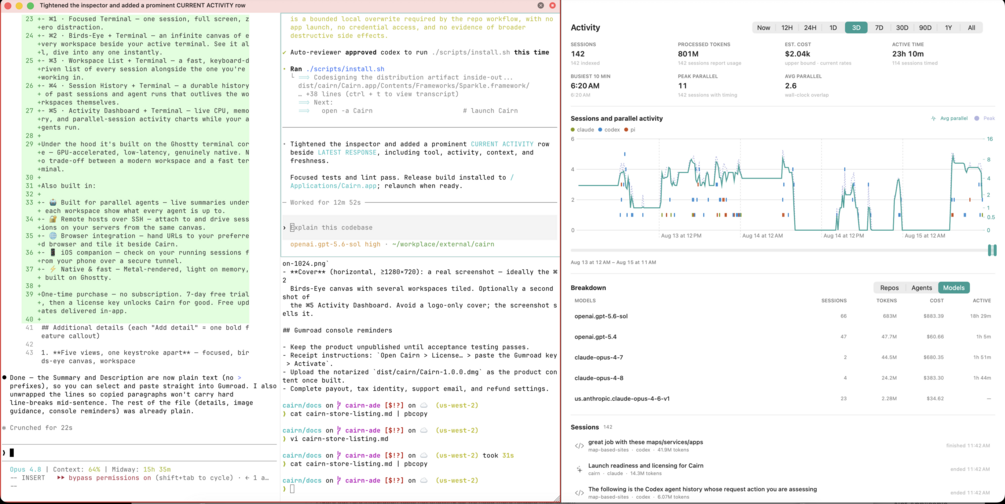
Task: Click the 801M processed tokens value
Action: click(x=688, y=54)
